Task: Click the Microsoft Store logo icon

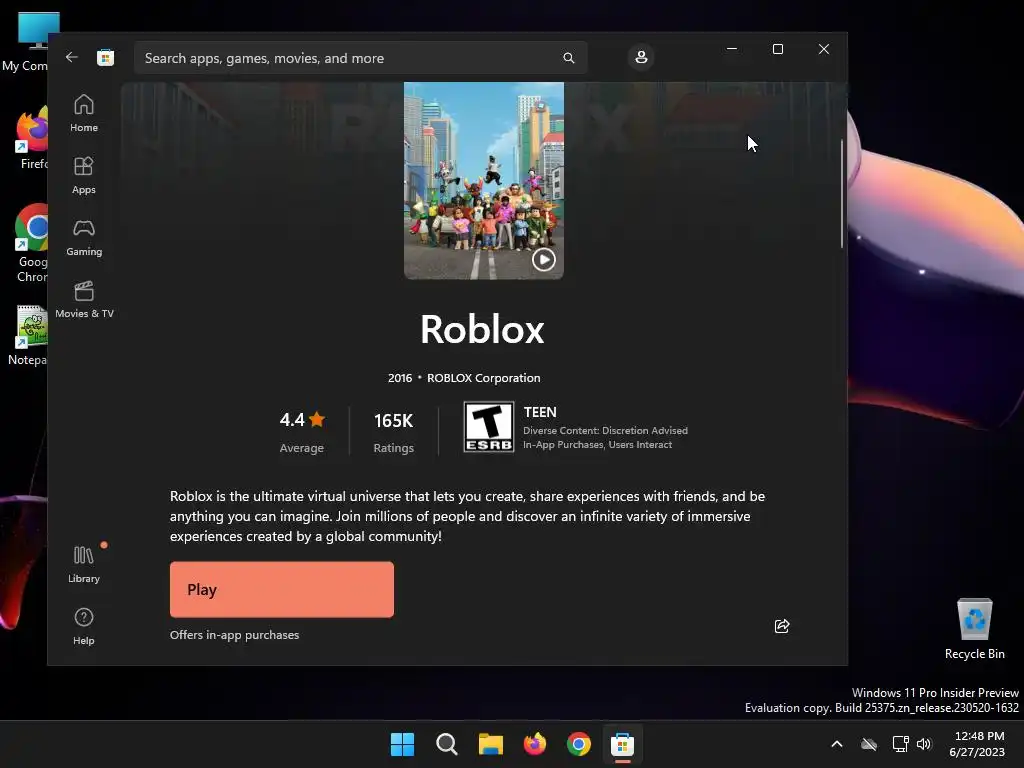Action: pos(105,57)
